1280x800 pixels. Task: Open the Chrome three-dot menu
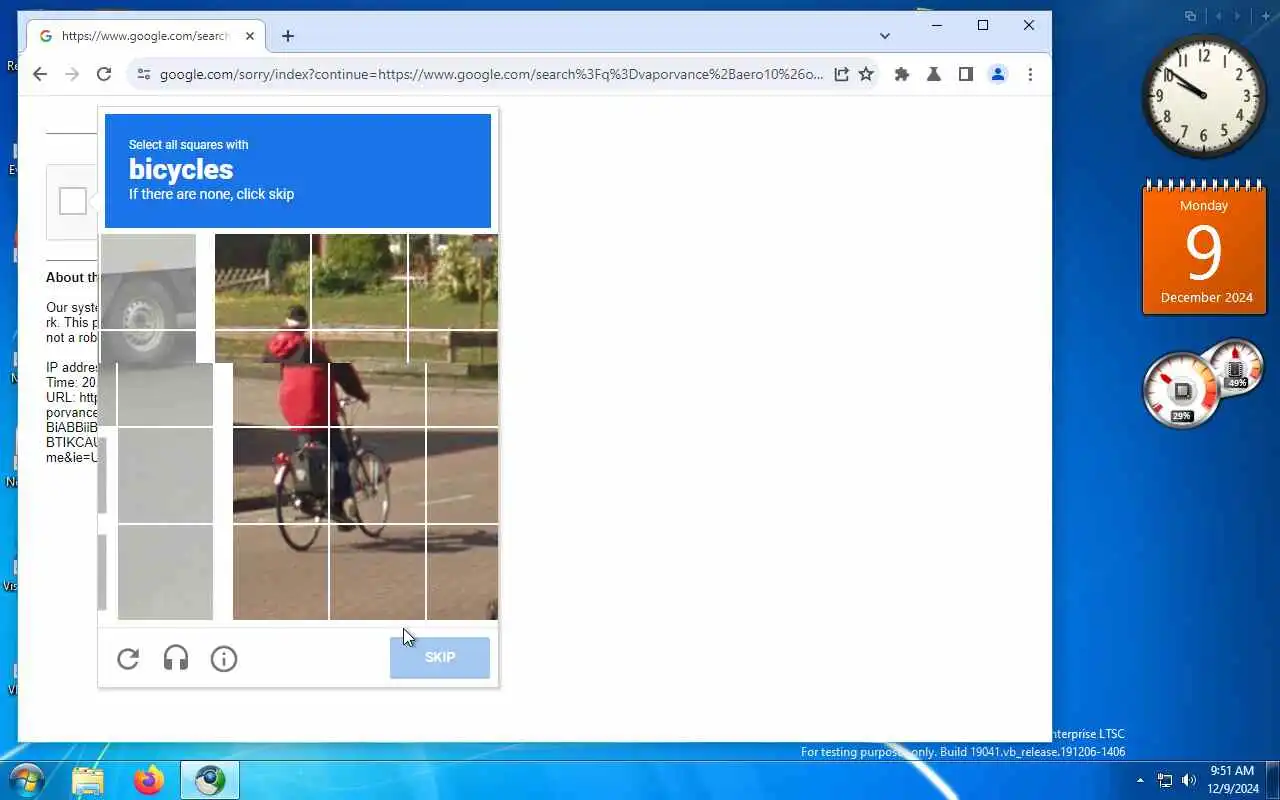point(1030,74)
